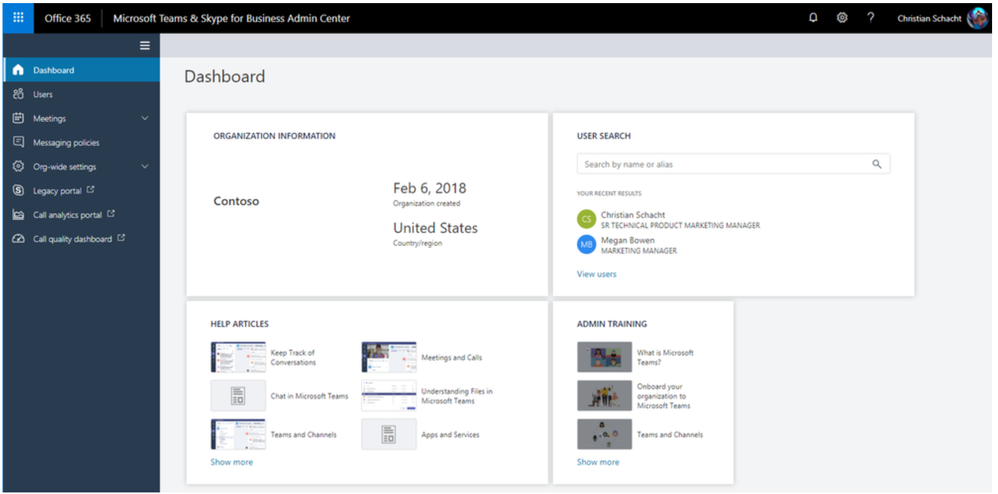Open Messaging policies in sidebar
The height and width of the screenshot is (494, 998).
pos(66,143)
